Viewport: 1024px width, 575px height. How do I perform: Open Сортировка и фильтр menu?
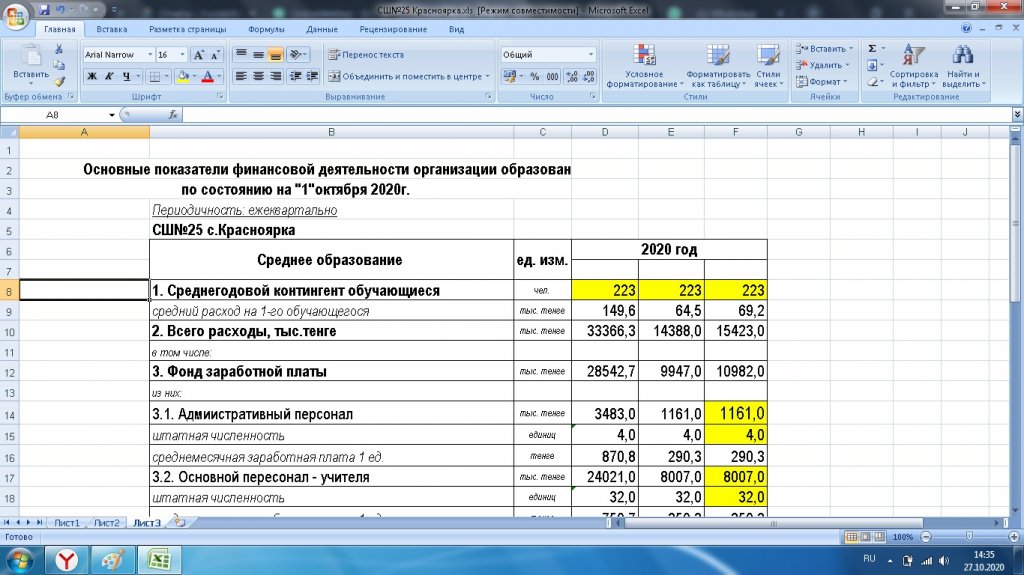[914, 65]
